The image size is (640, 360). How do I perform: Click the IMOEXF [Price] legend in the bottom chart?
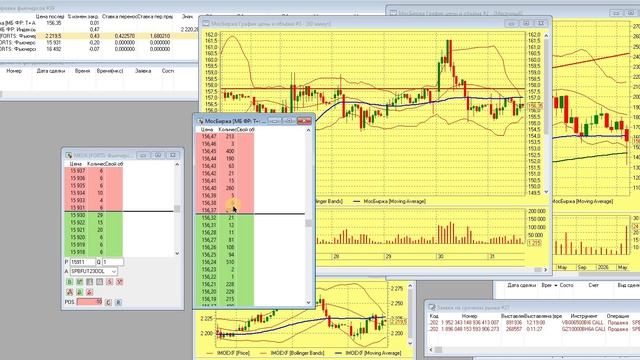233,353
